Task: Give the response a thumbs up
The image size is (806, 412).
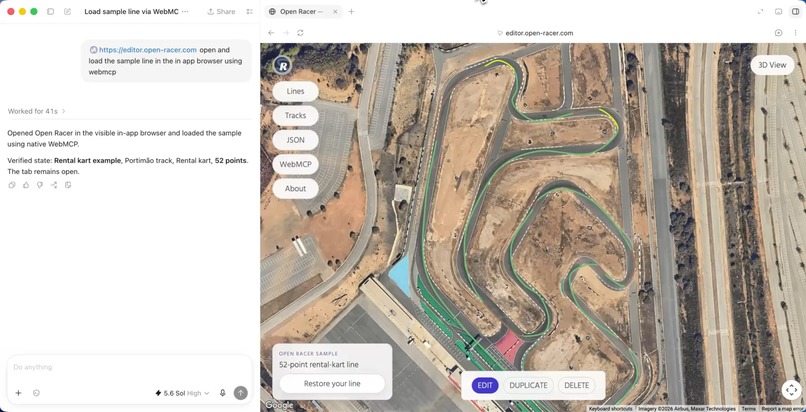Action: tap(26, 185)
